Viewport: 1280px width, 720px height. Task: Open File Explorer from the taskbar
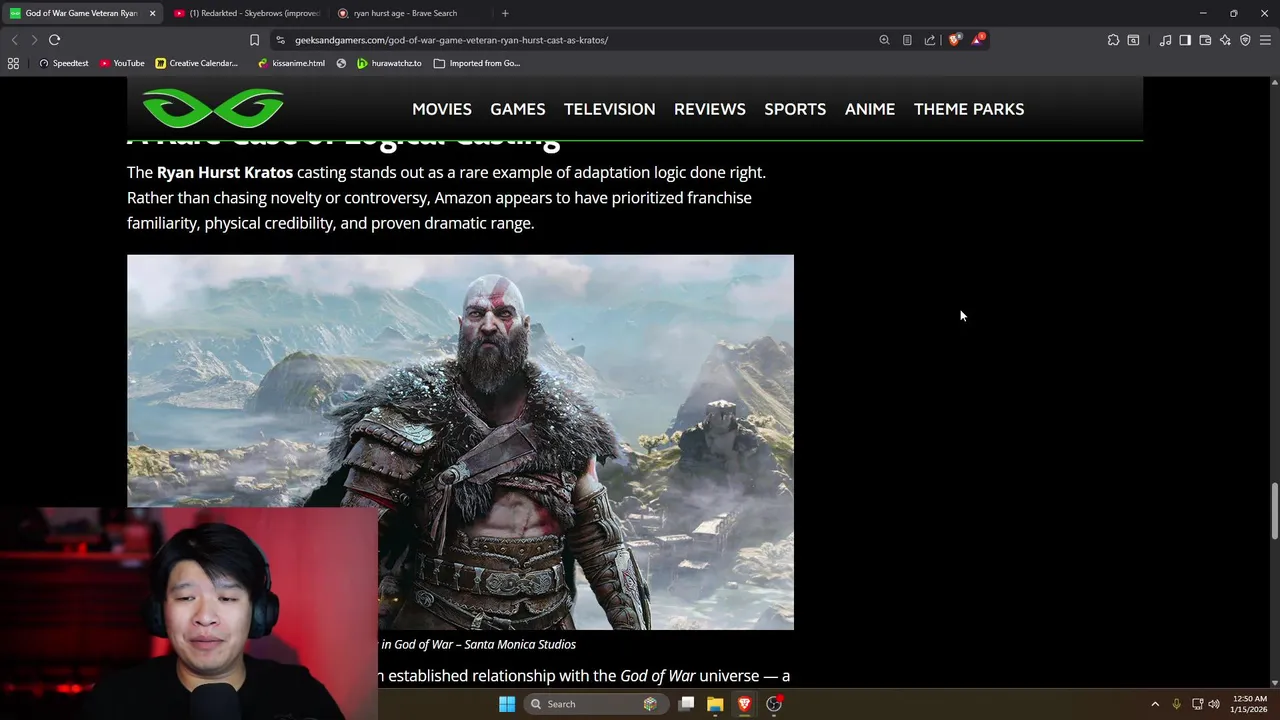tap(715, 704)
